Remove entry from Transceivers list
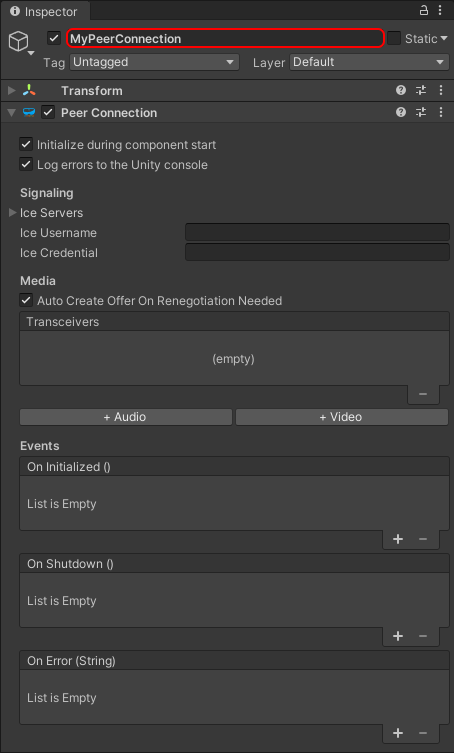 coord(423,394)
